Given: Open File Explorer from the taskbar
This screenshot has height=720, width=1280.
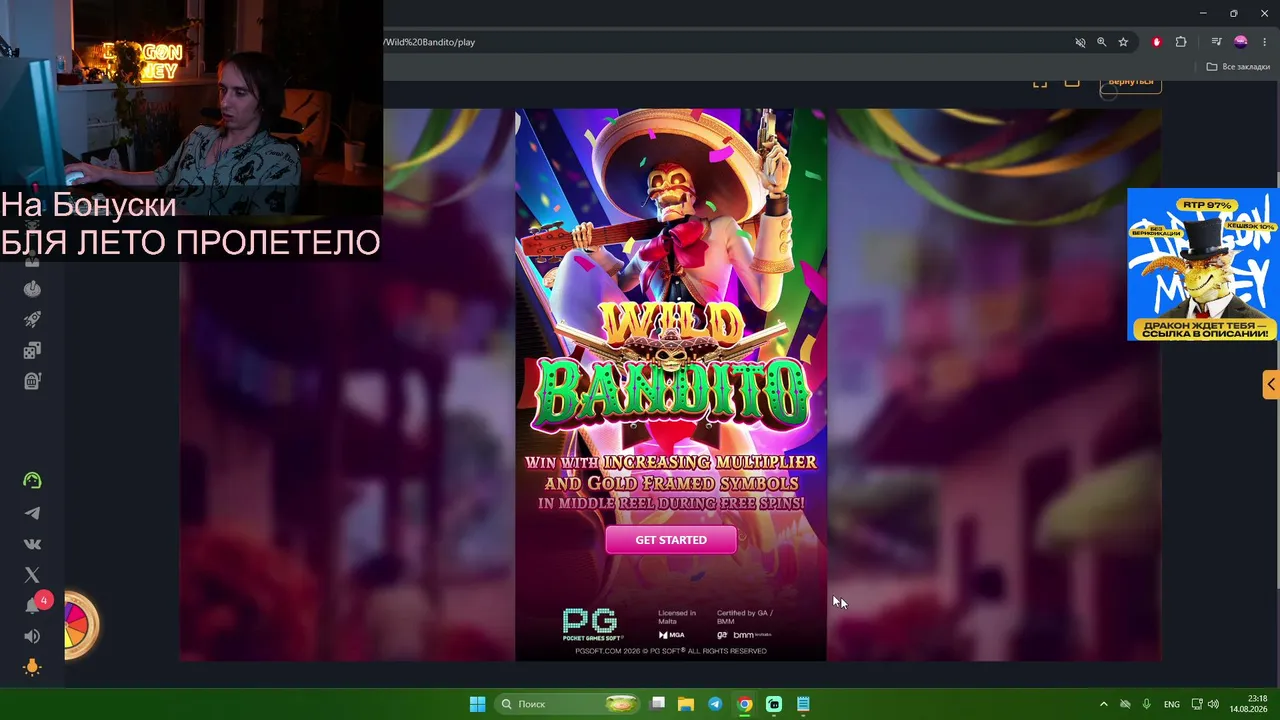Looking at the screenshot, I should click(686, 704).
